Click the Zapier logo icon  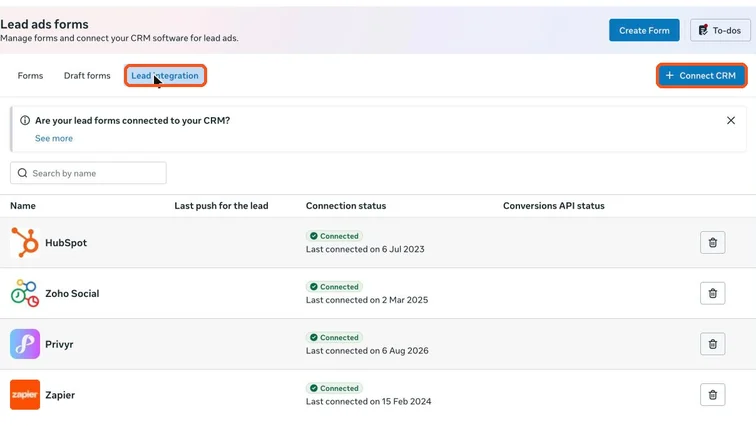point(25,395)
